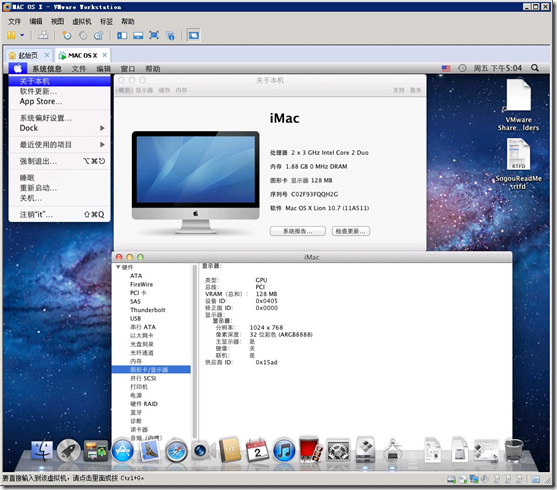Image resolution: width=557 pixels, height=490 pixels.
Task: Select 硬件 RAID in the hardware list
Action: point(144,404)
